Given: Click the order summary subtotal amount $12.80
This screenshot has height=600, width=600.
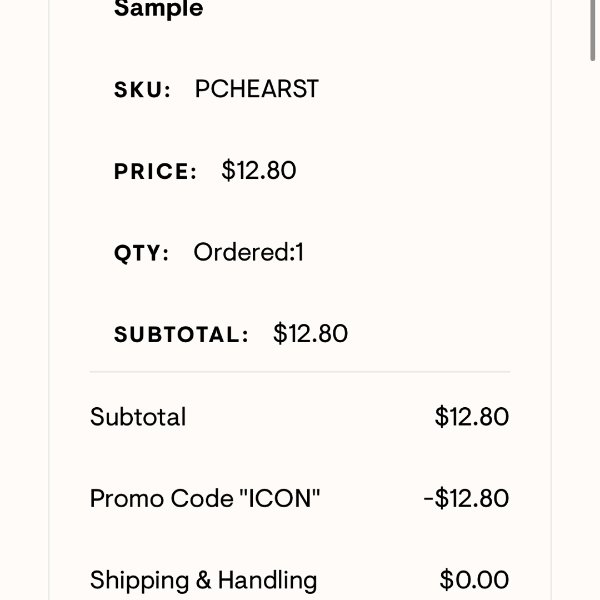Looking at the screenshot, I should 472,416.
